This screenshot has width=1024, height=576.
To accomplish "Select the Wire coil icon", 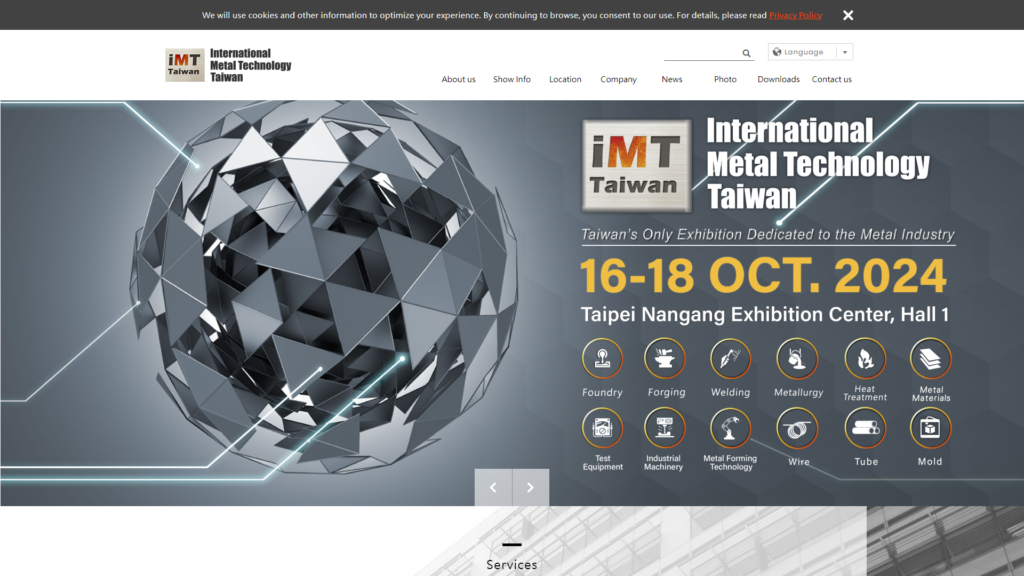I will 797,428.
